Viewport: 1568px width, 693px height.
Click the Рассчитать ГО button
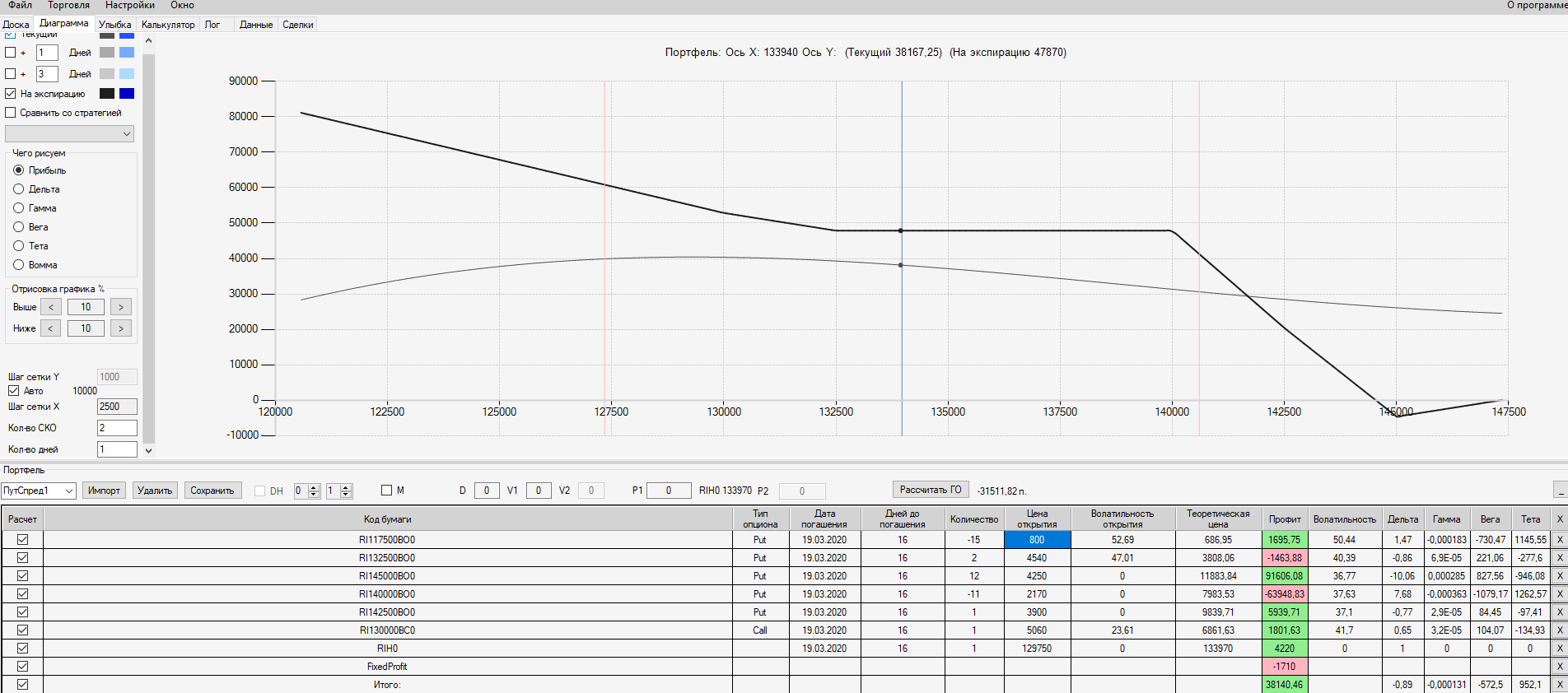tap(931, 490)
